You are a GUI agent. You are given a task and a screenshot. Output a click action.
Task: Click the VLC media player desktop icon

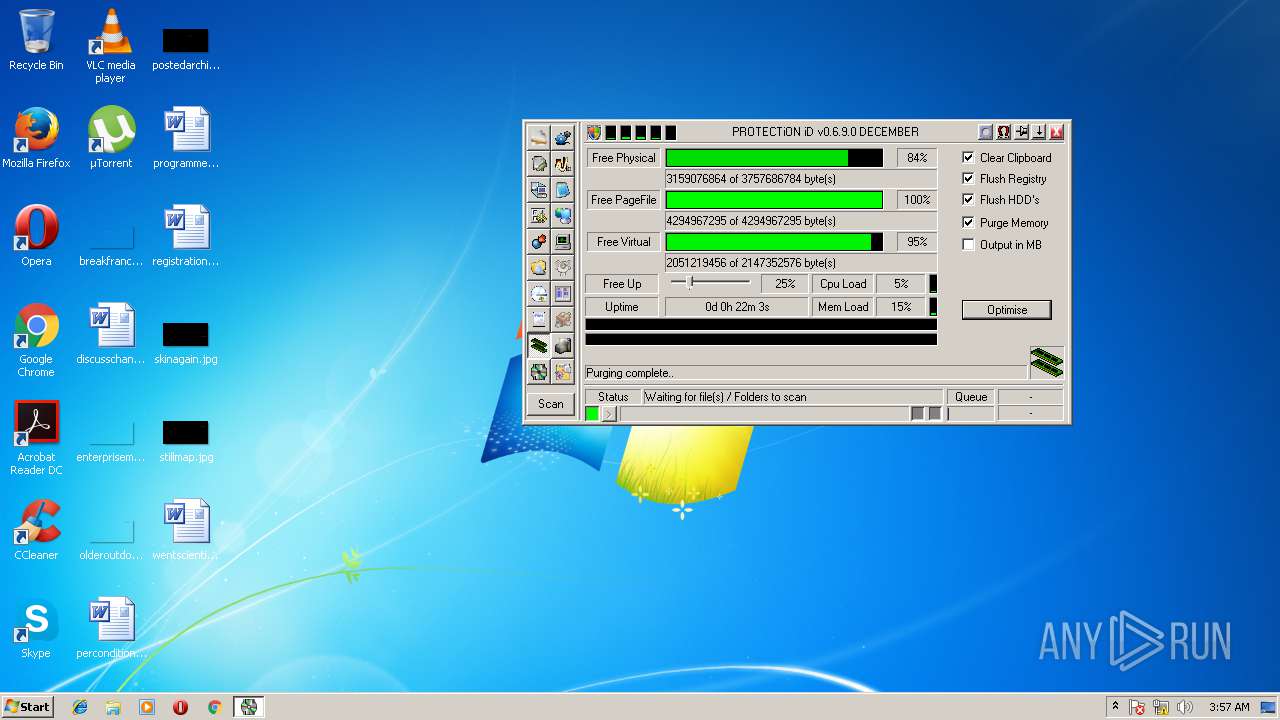[x=110, y=46]
